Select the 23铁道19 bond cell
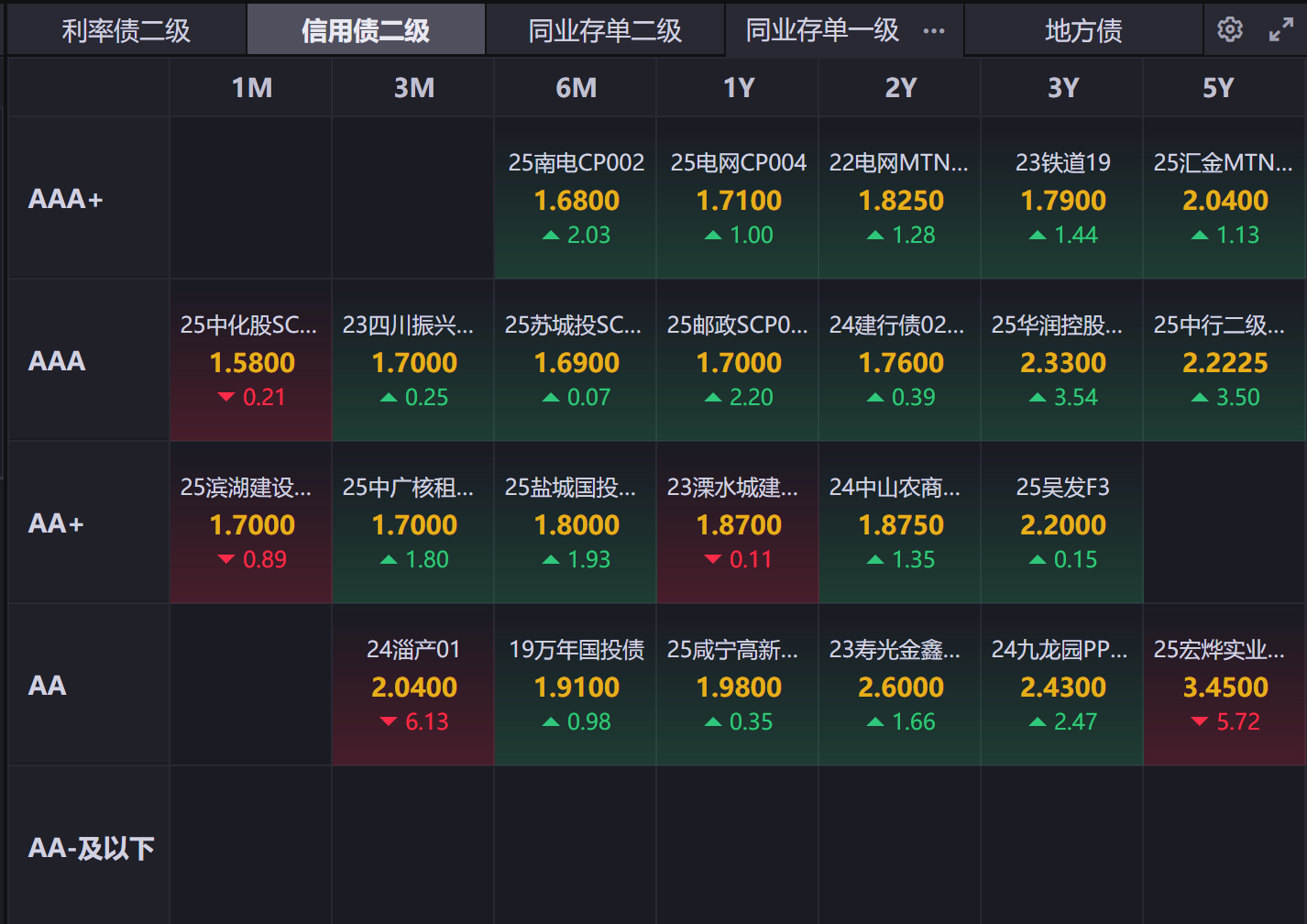The height and width of the screenshot is (924, 1307). (1062, 199)
